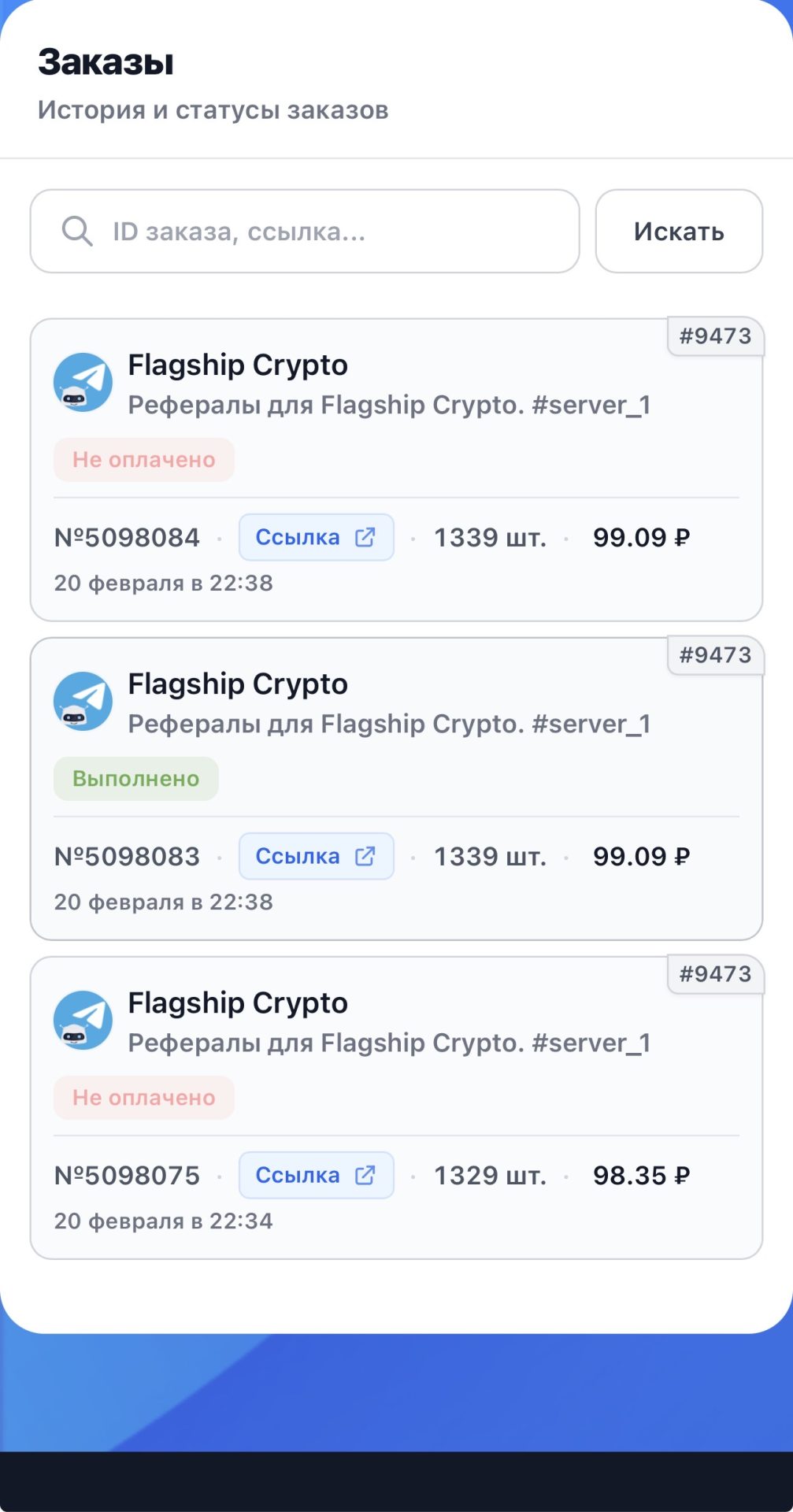This screenshot has height=1512, width=793.
Task: Click the Выполнено status badge
Action: [x=136, y=779]
